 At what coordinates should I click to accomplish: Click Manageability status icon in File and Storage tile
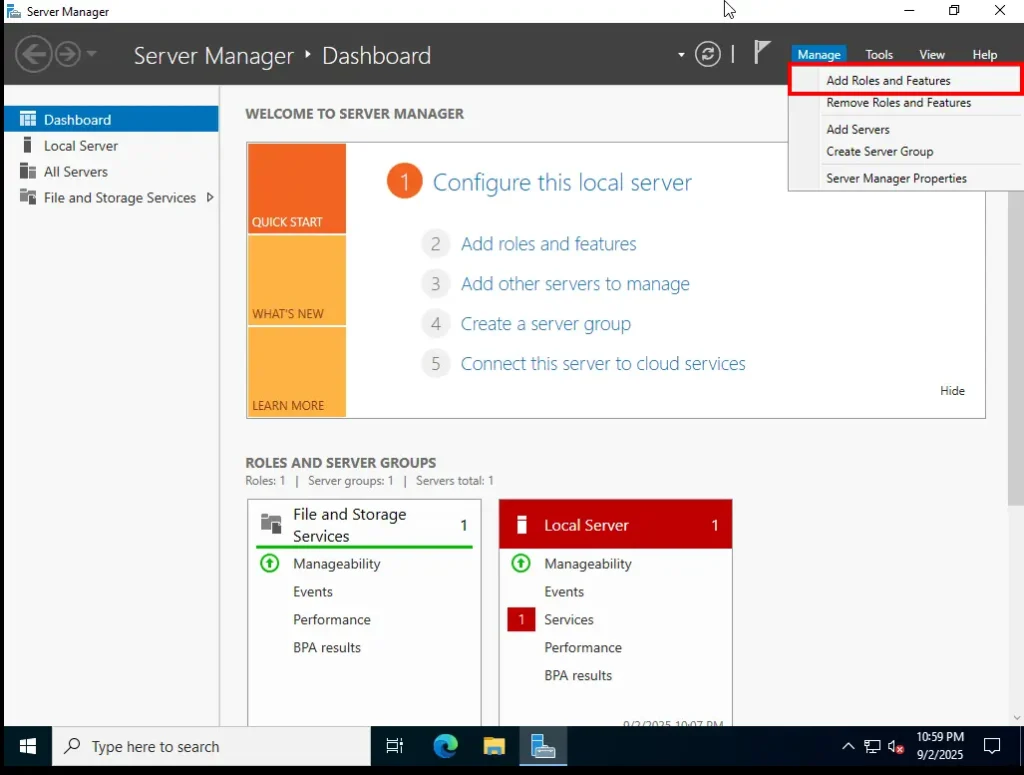coord(270,563)
